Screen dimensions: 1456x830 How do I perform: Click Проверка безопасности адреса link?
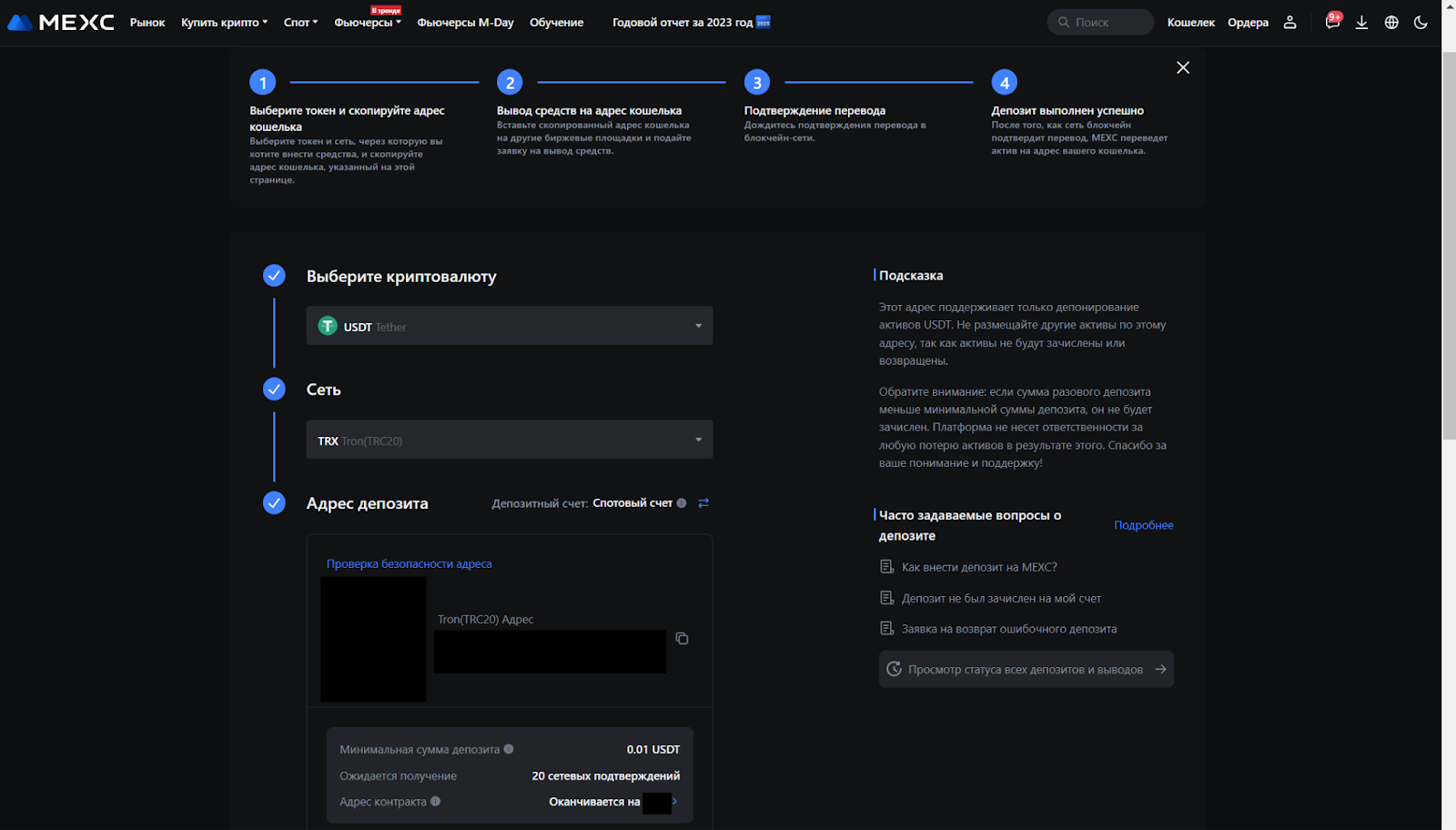point(409,563)
